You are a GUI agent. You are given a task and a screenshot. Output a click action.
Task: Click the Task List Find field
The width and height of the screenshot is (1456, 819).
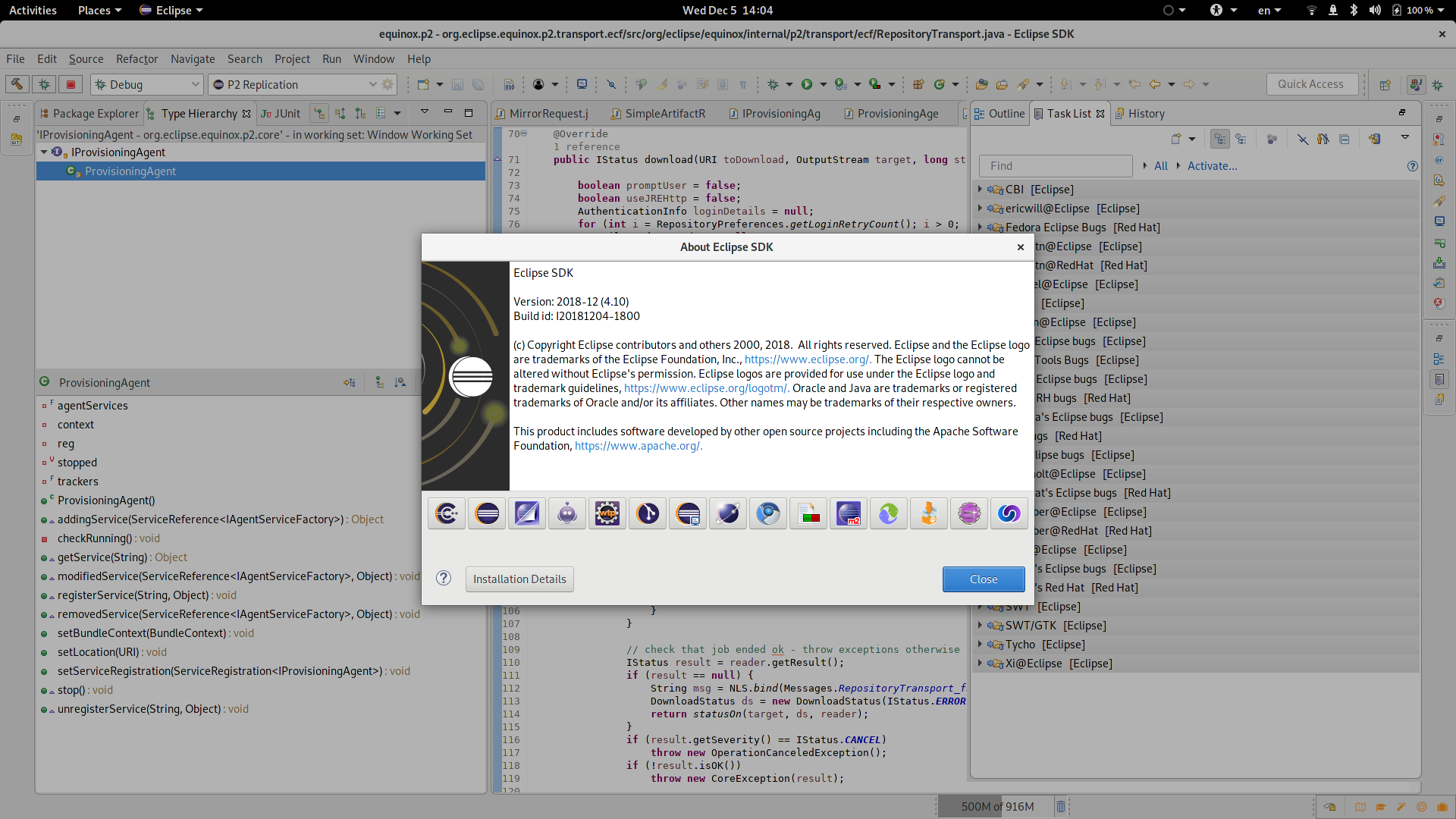pyautogui.click(x=1056, y=166)
